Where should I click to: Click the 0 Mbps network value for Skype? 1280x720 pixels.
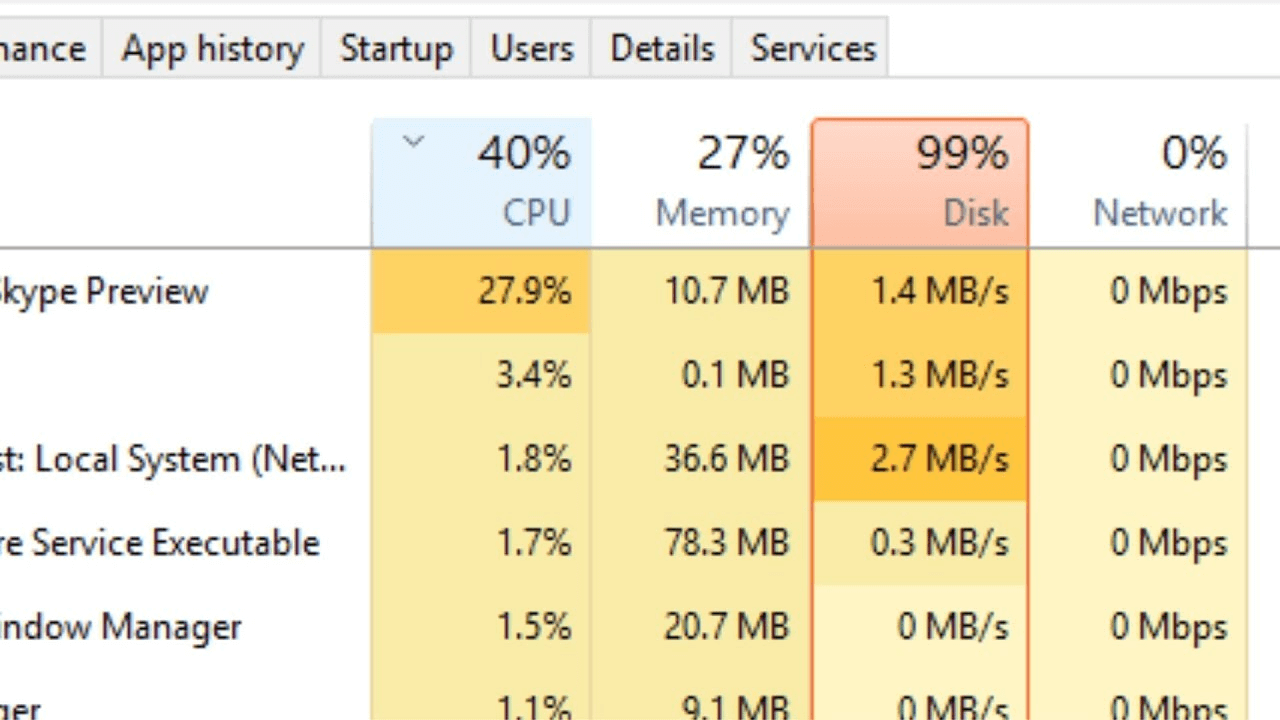point(1168,291)
